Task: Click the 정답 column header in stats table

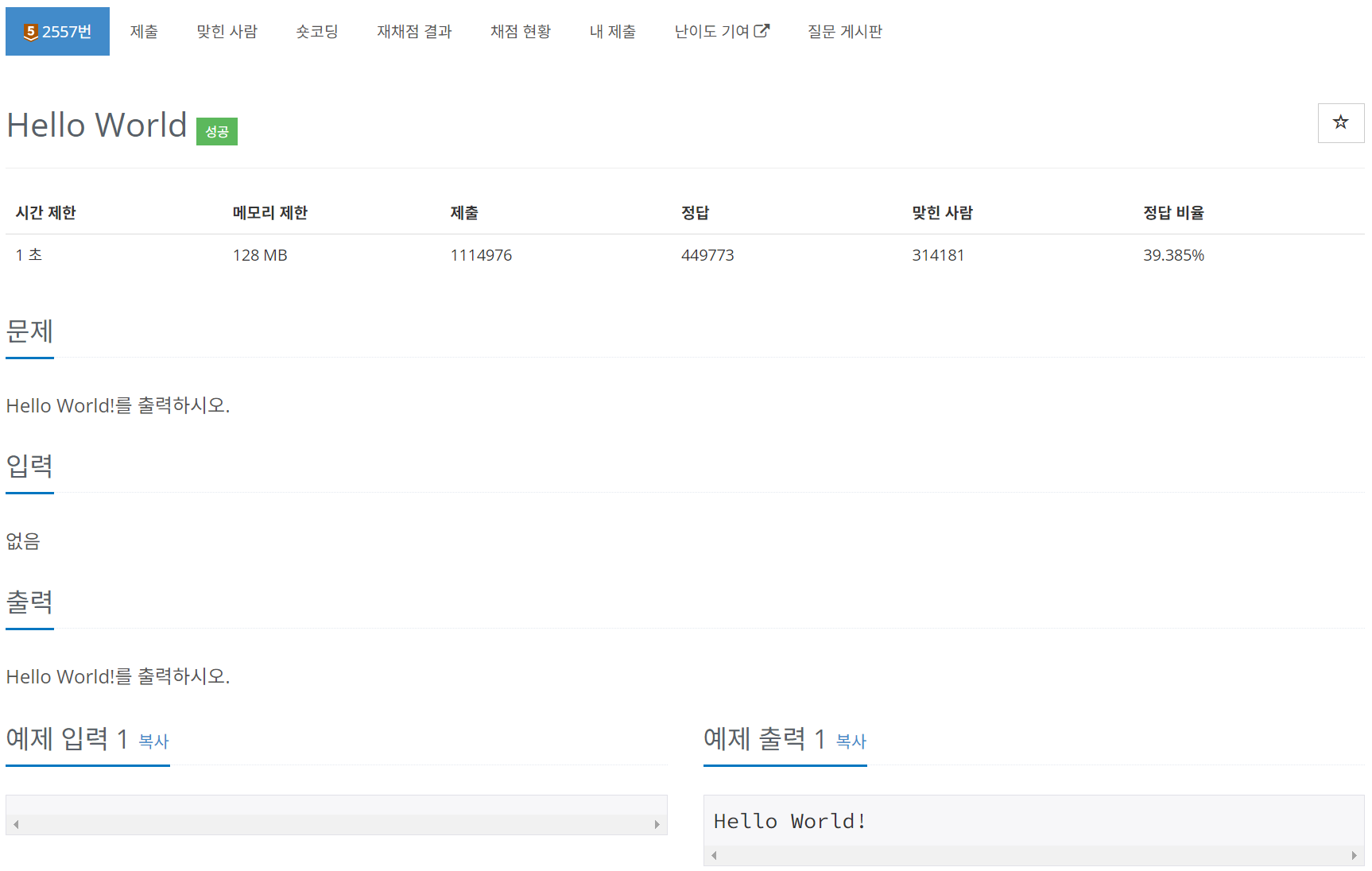Action: coord(695,213)
